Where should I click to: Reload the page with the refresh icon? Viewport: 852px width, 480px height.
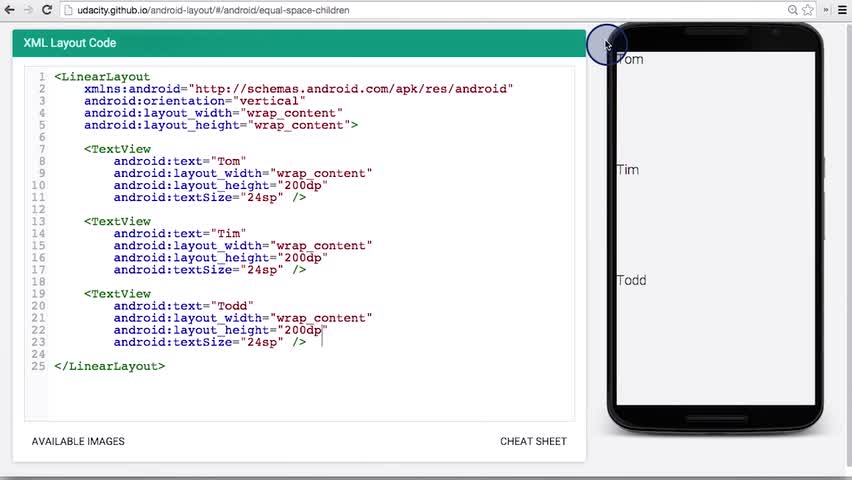pyautogui.click(x=47, y=10)
